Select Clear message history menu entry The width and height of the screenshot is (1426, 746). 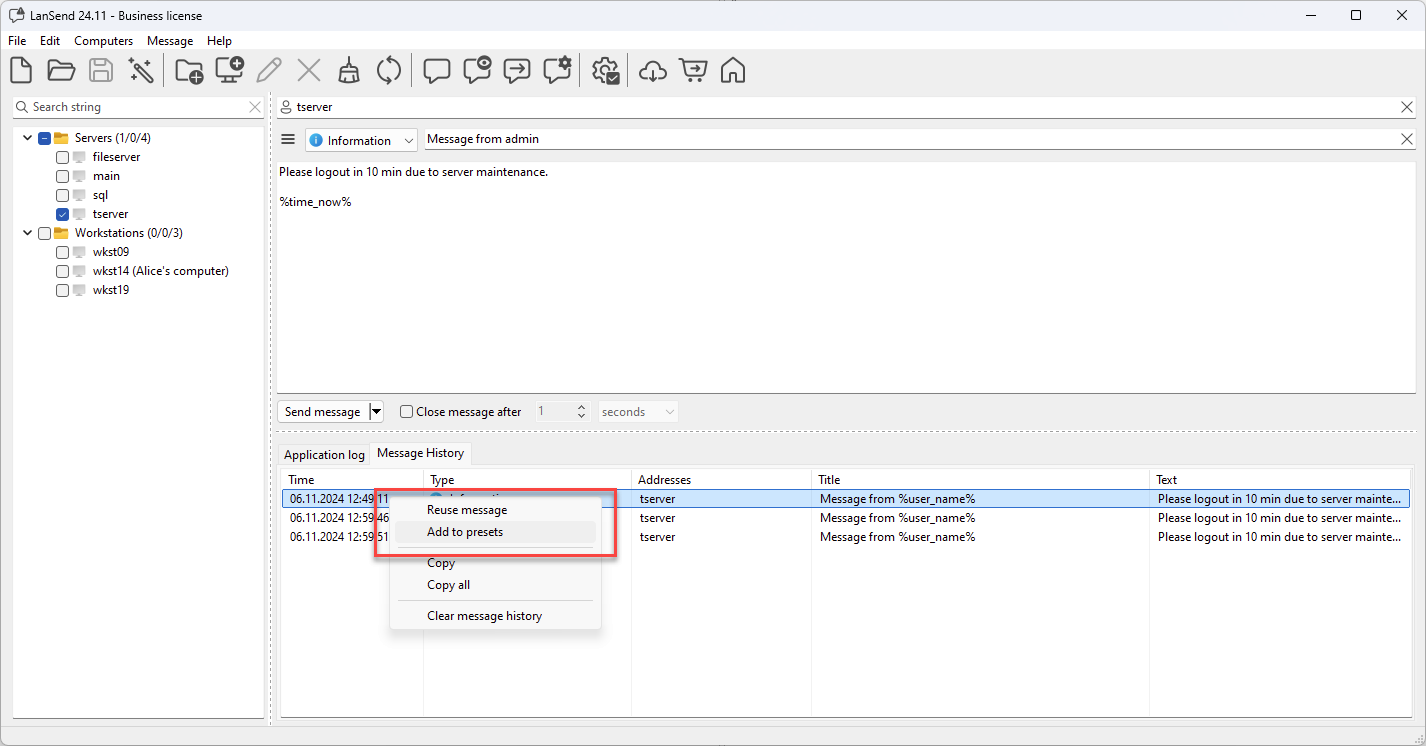tap(484, 616)
